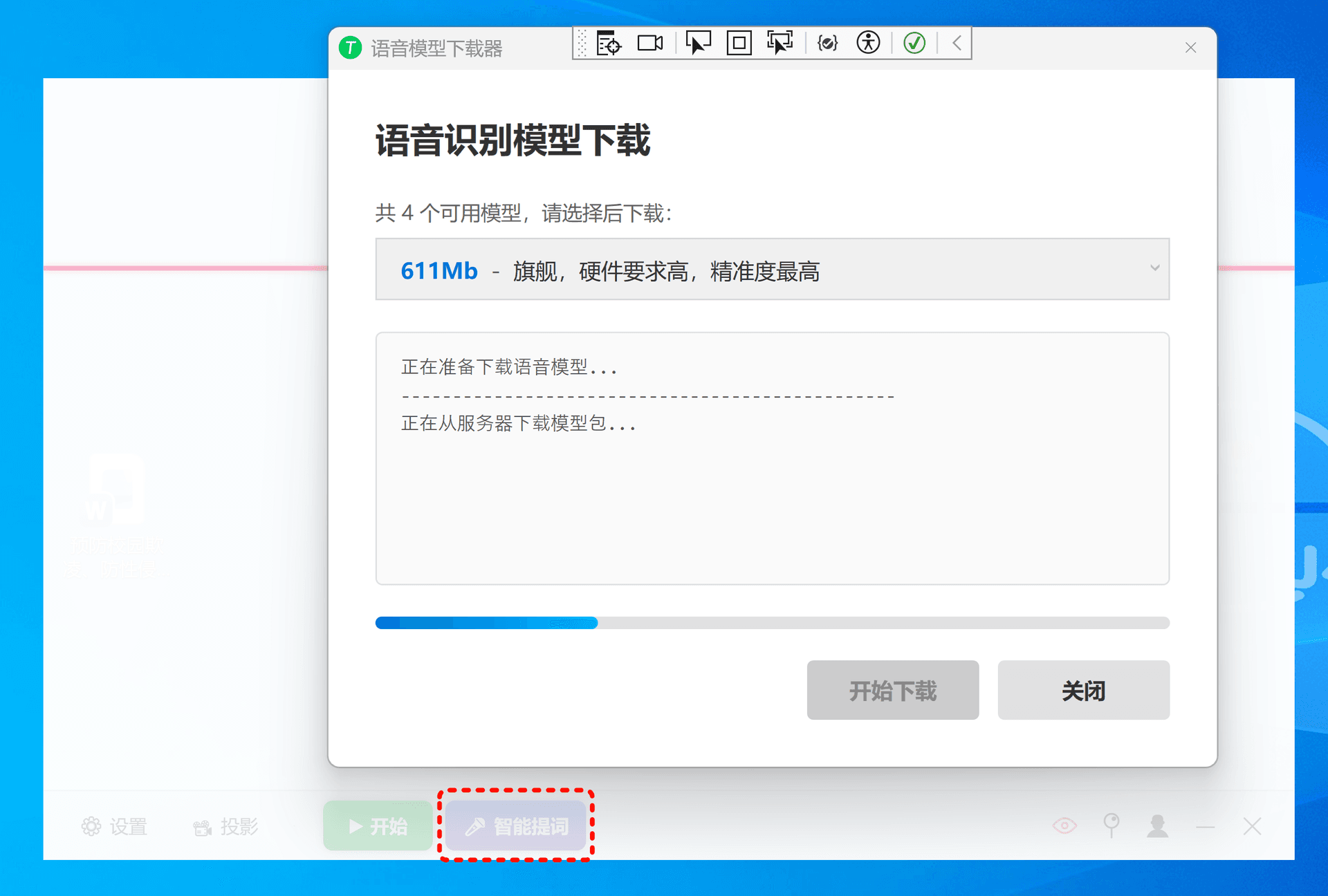
Task: Click the track focused element icon
Action: [780, 44]
